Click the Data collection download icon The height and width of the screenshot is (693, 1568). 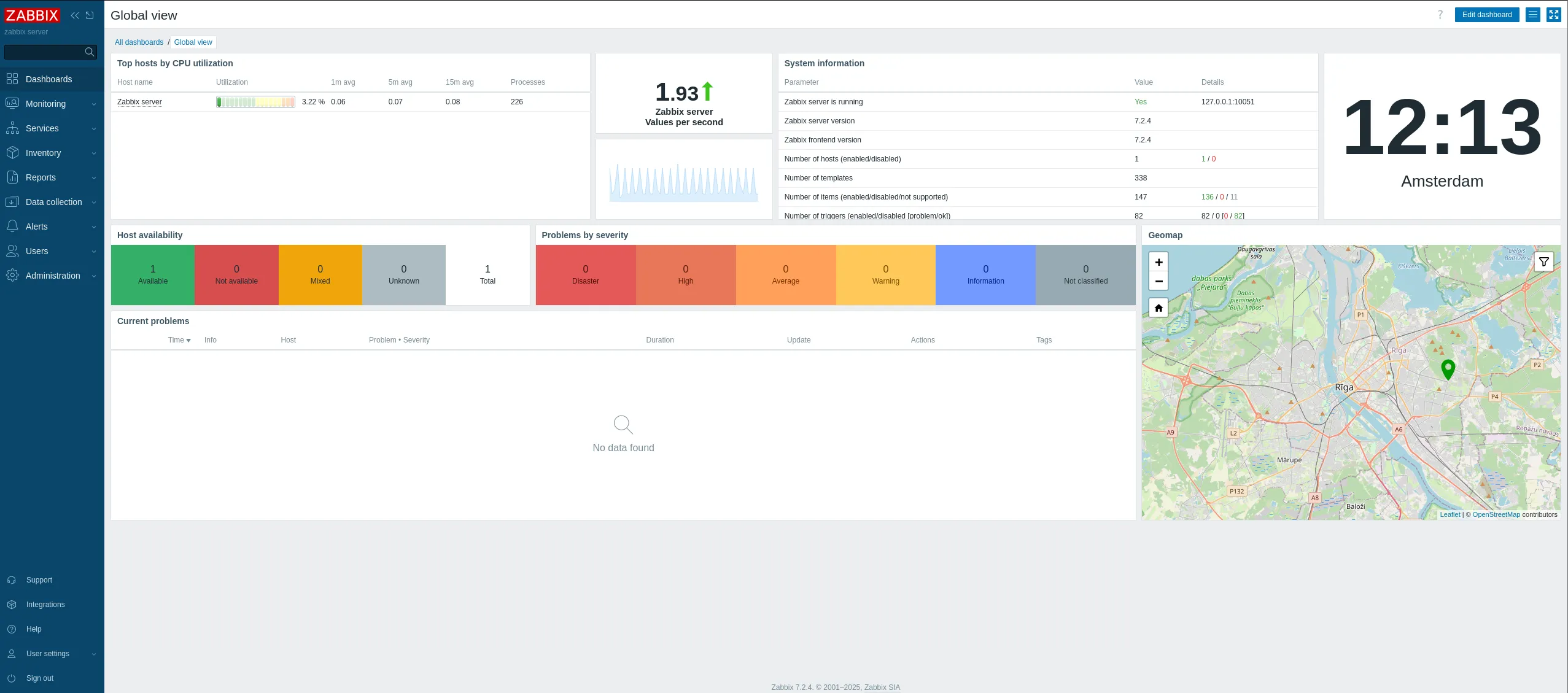tap(12, 201)
